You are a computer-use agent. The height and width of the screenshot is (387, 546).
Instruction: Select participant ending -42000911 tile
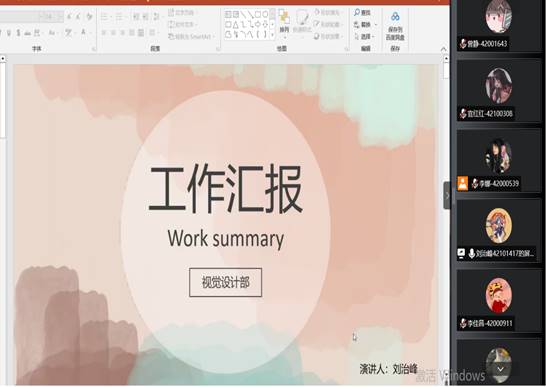point(499,300)
